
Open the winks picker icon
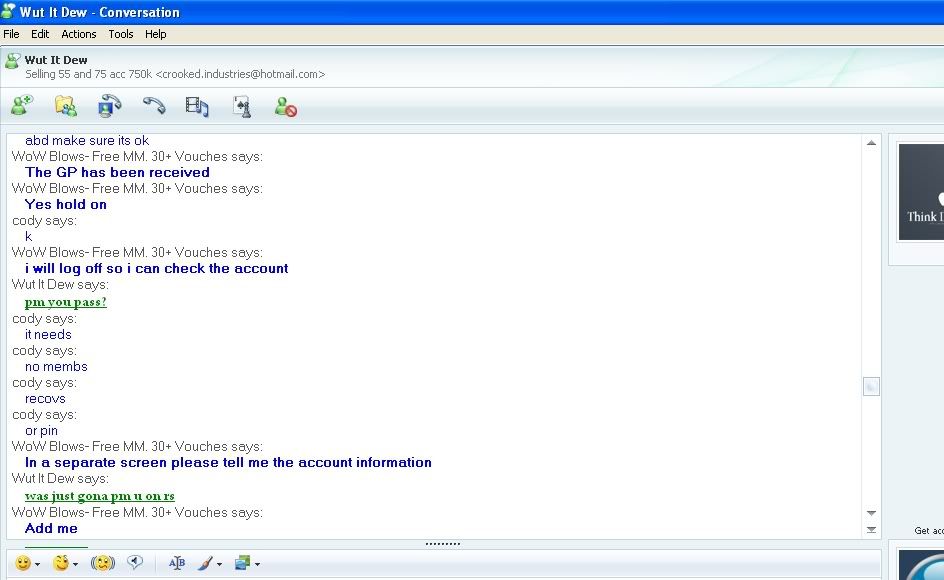pyautogui.click(x=60, y=563)
